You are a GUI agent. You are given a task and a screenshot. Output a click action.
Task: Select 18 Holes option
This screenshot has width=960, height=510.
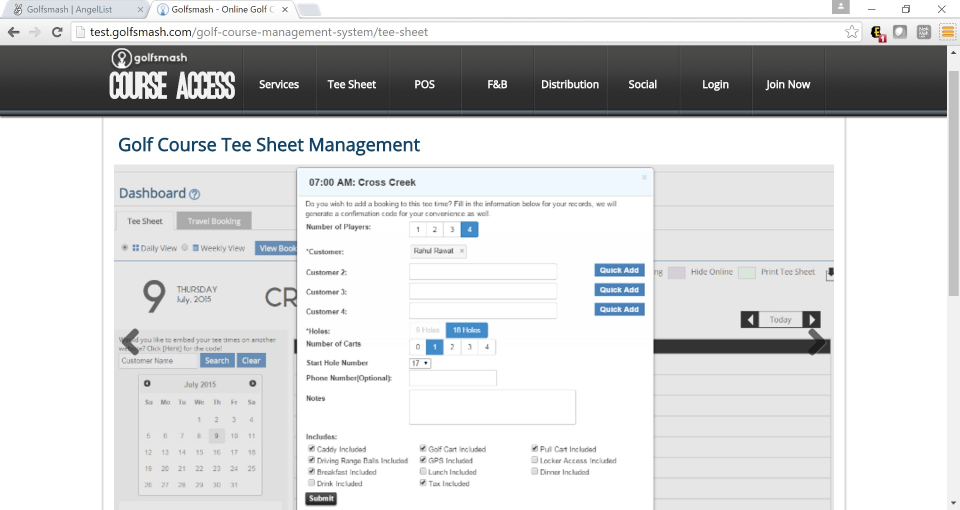click(467, 330)
